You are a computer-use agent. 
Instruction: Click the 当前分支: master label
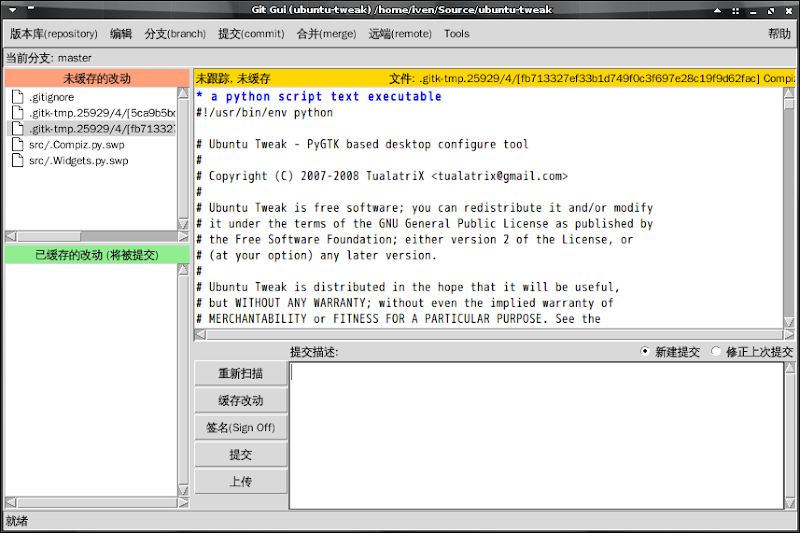(48, 58)
